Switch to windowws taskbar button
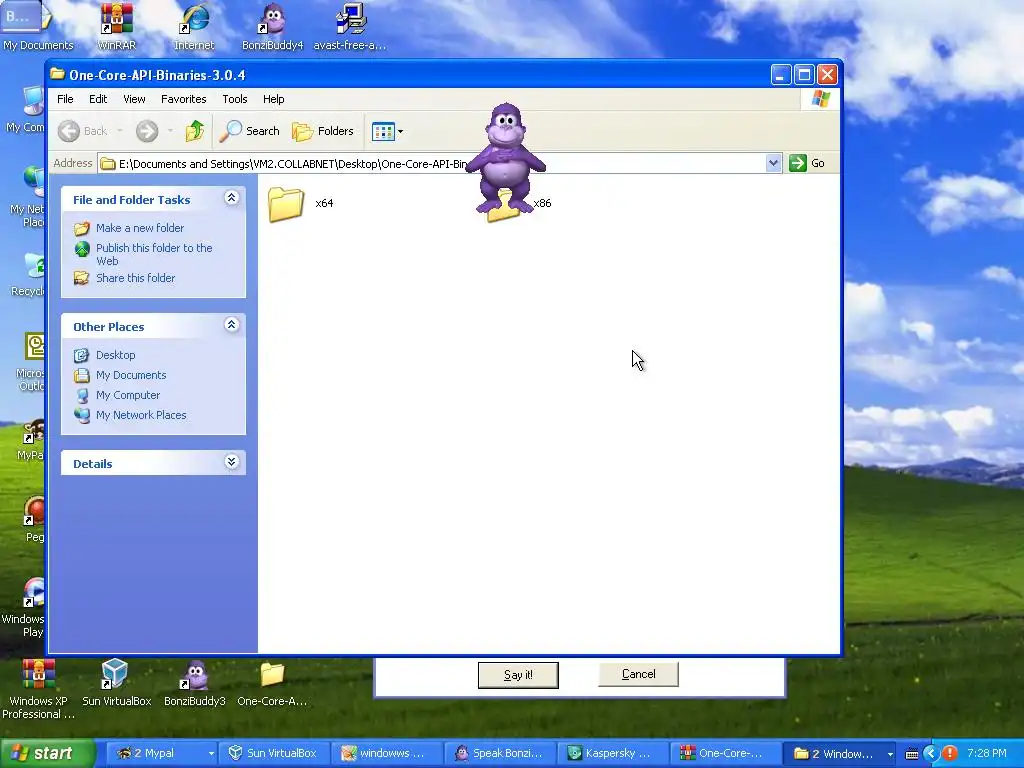The width and height of the screenshot is (1024, 768). (x=387, y=753)
